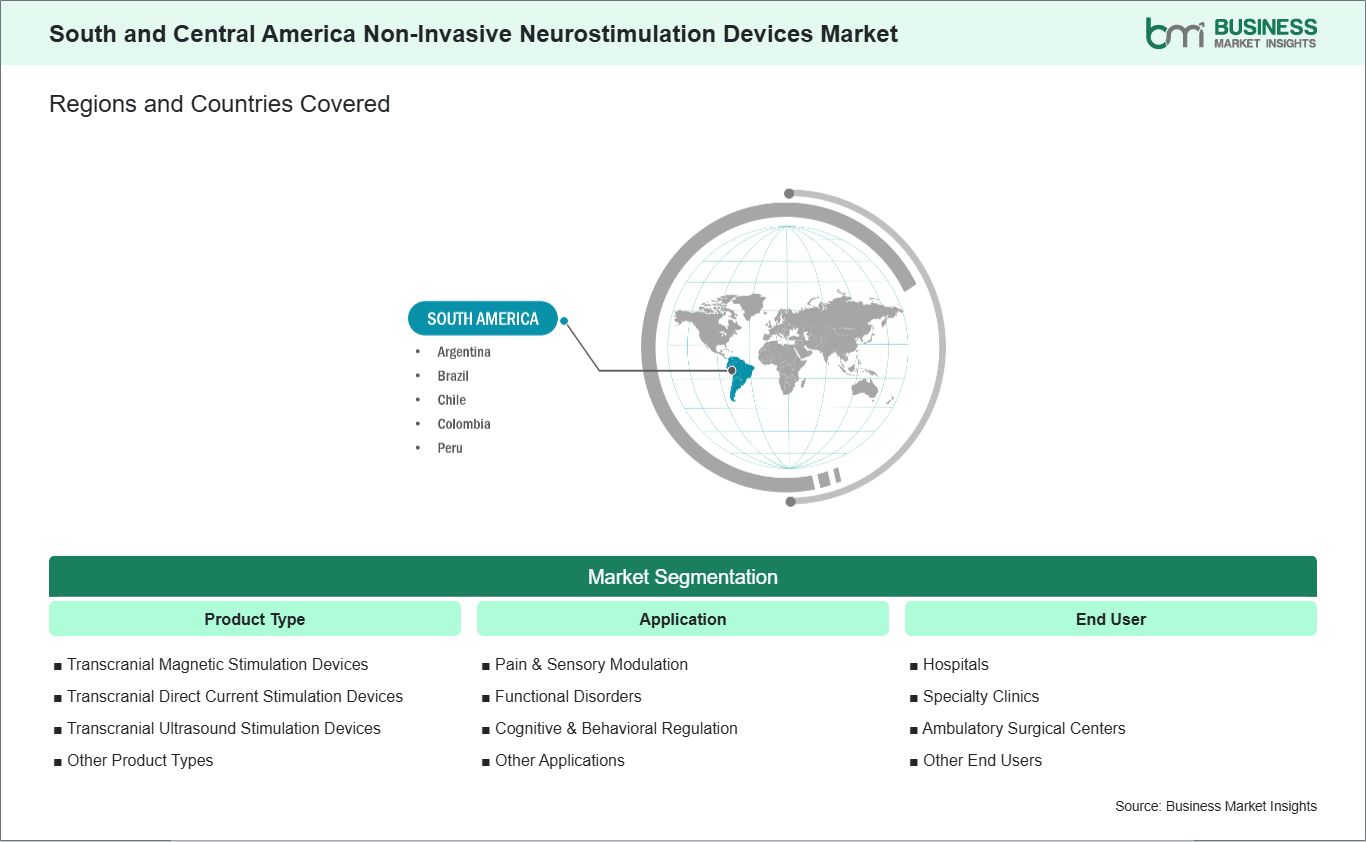Click the Market Segmentation banner
1366x842 pixels.
[683, 577]
